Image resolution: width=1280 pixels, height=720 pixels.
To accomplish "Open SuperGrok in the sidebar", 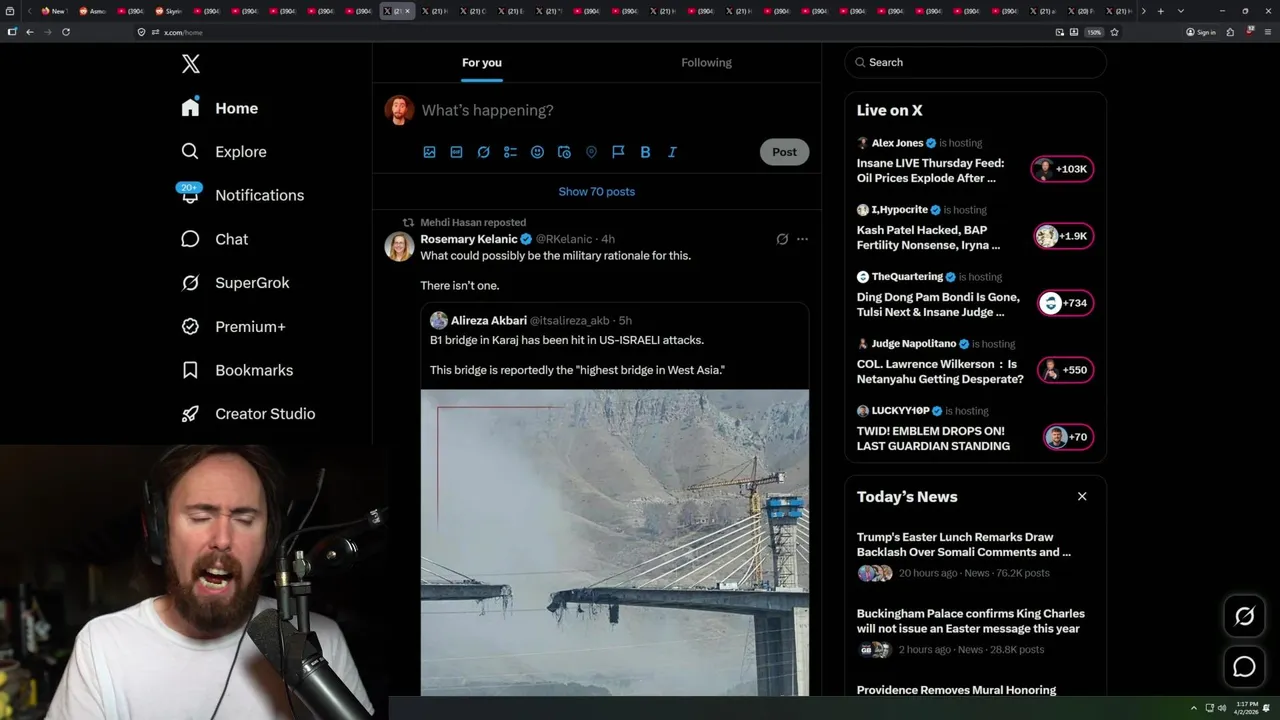I will click(x=235, y=283).
